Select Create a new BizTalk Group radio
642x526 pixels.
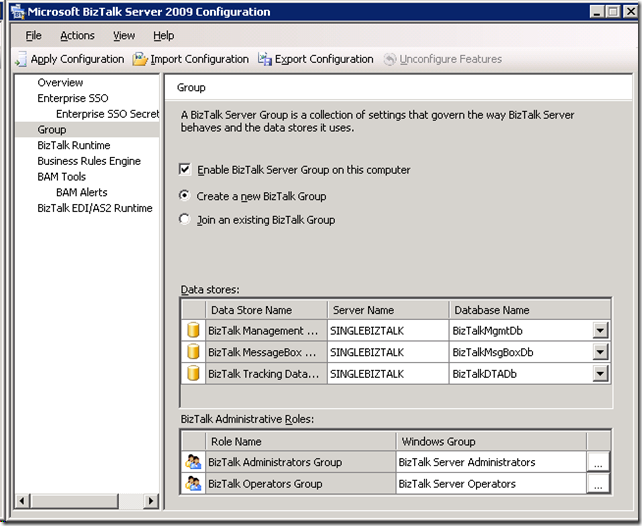185,196
